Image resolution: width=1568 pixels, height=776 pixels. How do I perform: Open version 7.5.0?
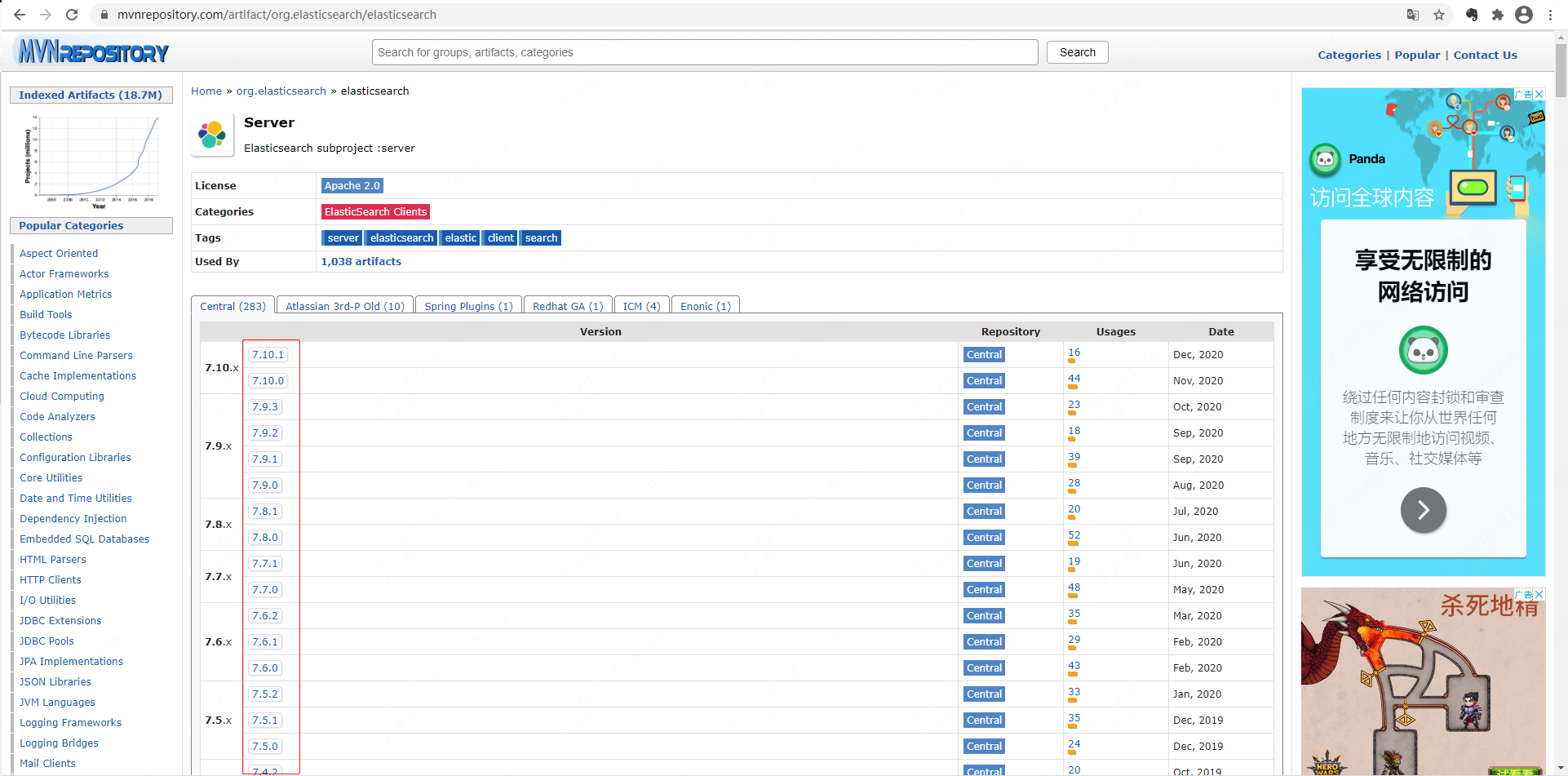point(264,747)
